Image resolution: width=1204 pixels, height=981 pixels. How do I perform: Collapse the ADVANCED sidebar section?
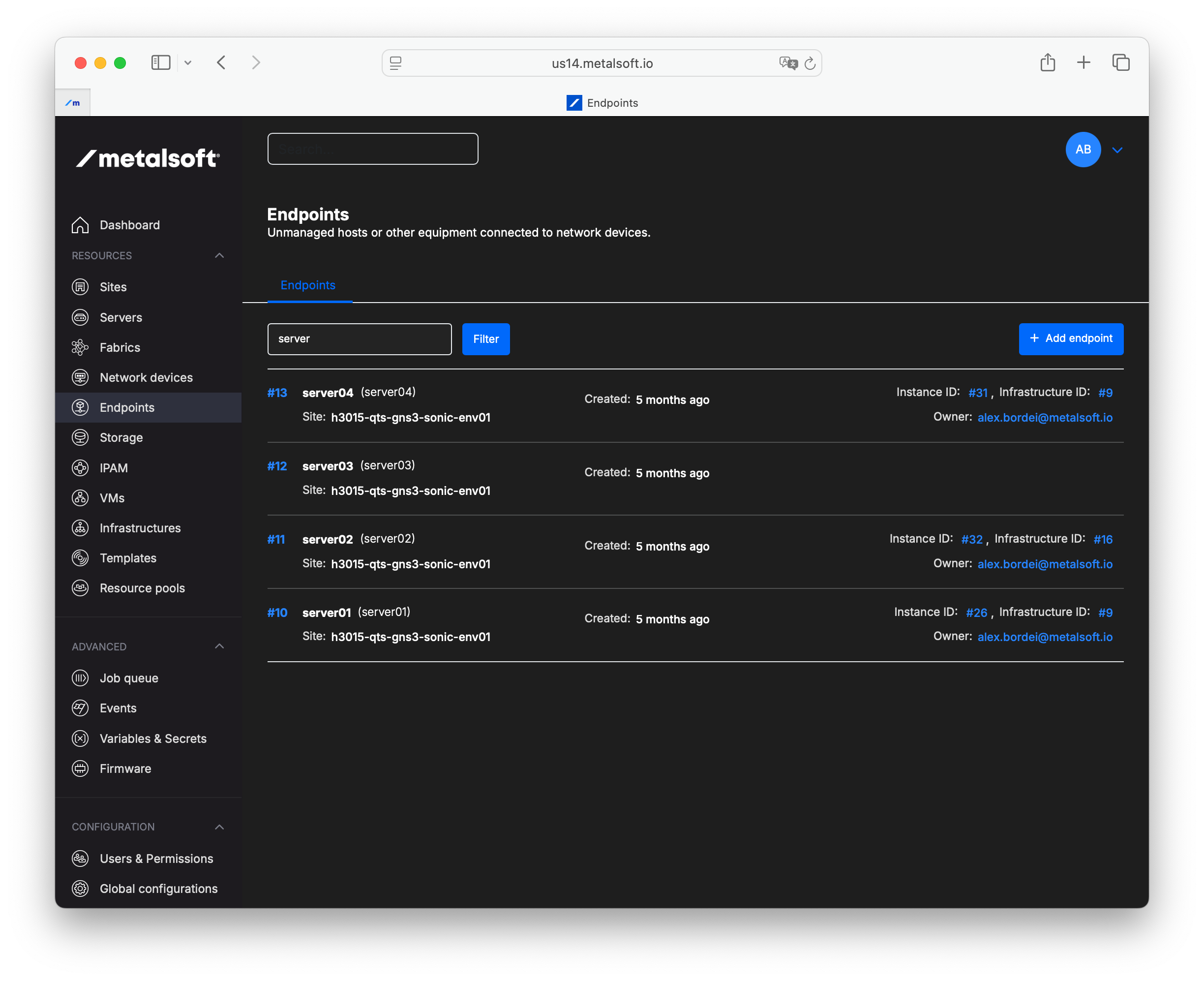pyautogui.click(x=219, y=646)
